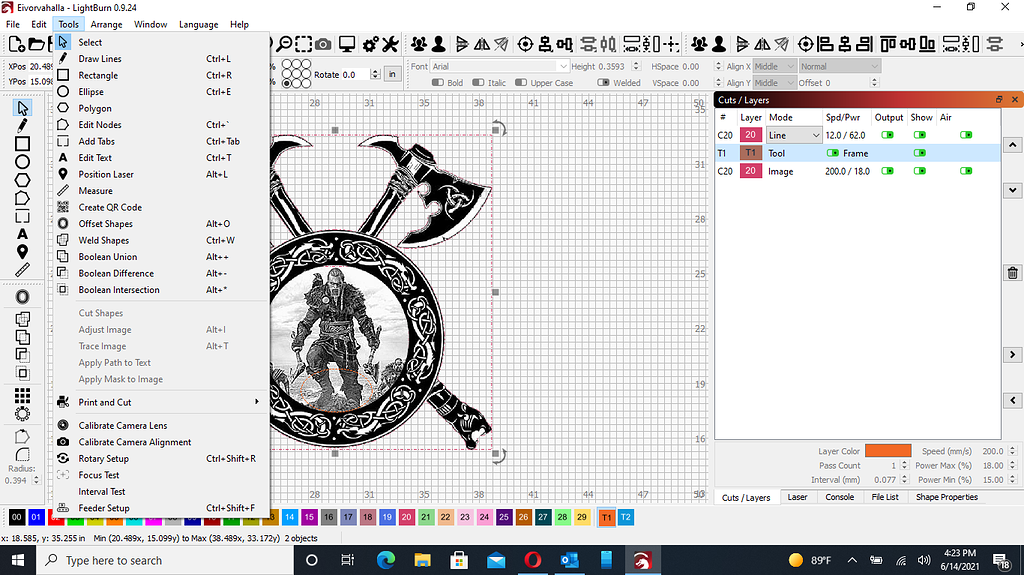Click the Layer Color orange swatch

pyautogui.click(x=887, y=451)
